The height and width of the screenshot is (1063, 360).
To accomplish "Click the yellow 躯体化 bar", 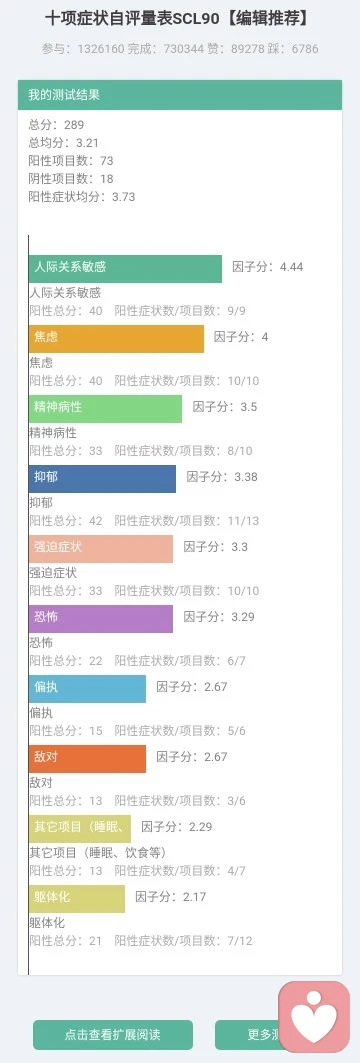I will 77,897.
